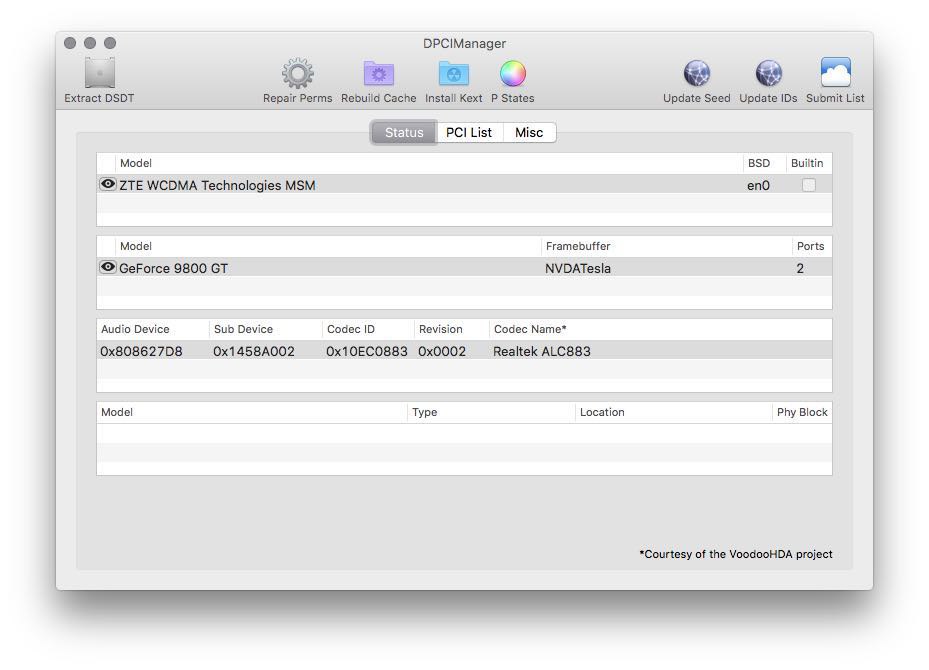Image resolution: width=929 pixels, height=670 pixels.
Task: Click sub device ID 0x1458A002
Action: (254, 351)
